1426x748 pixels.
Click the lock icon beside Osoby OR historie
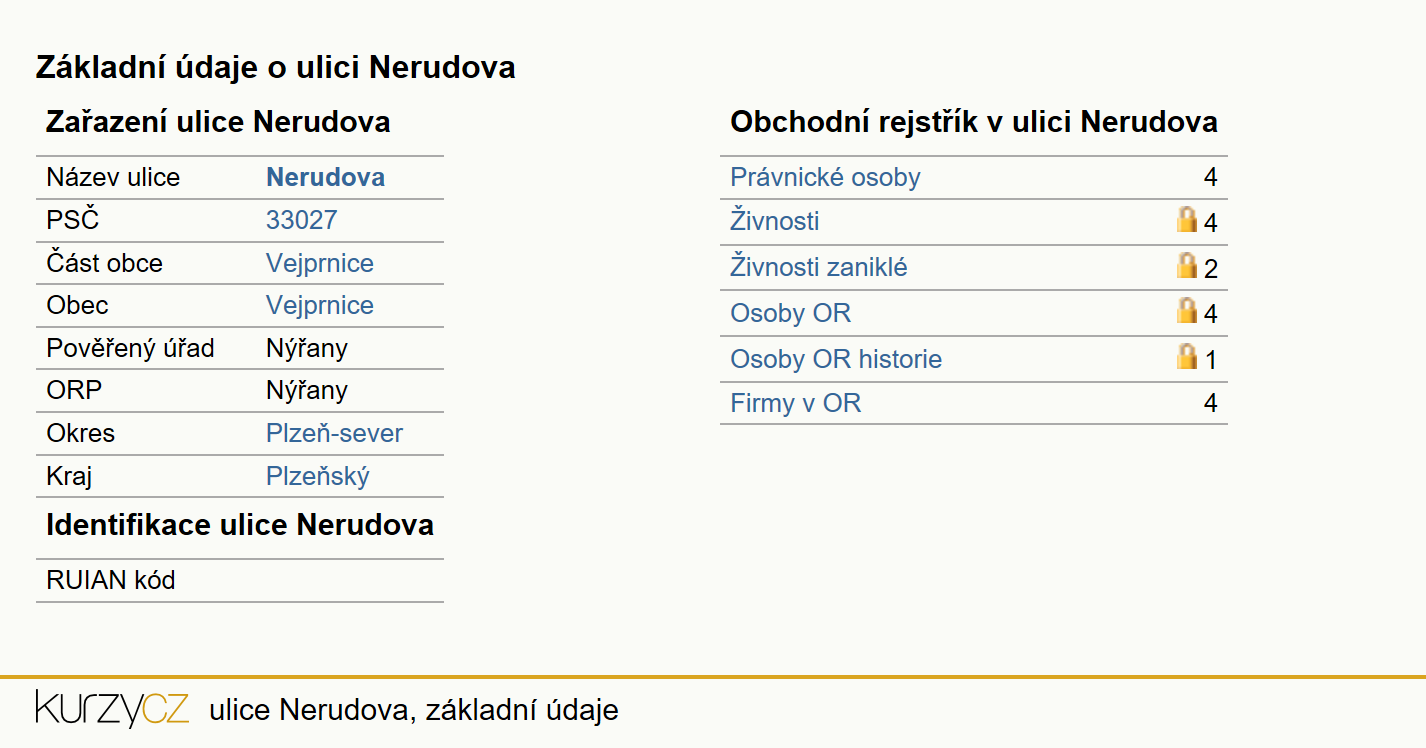point(1187,357)
